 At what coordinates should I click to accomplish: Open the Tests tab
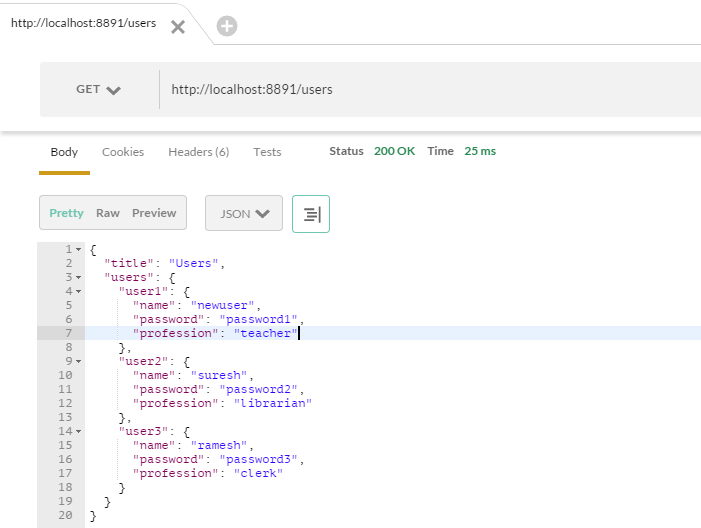267,152
